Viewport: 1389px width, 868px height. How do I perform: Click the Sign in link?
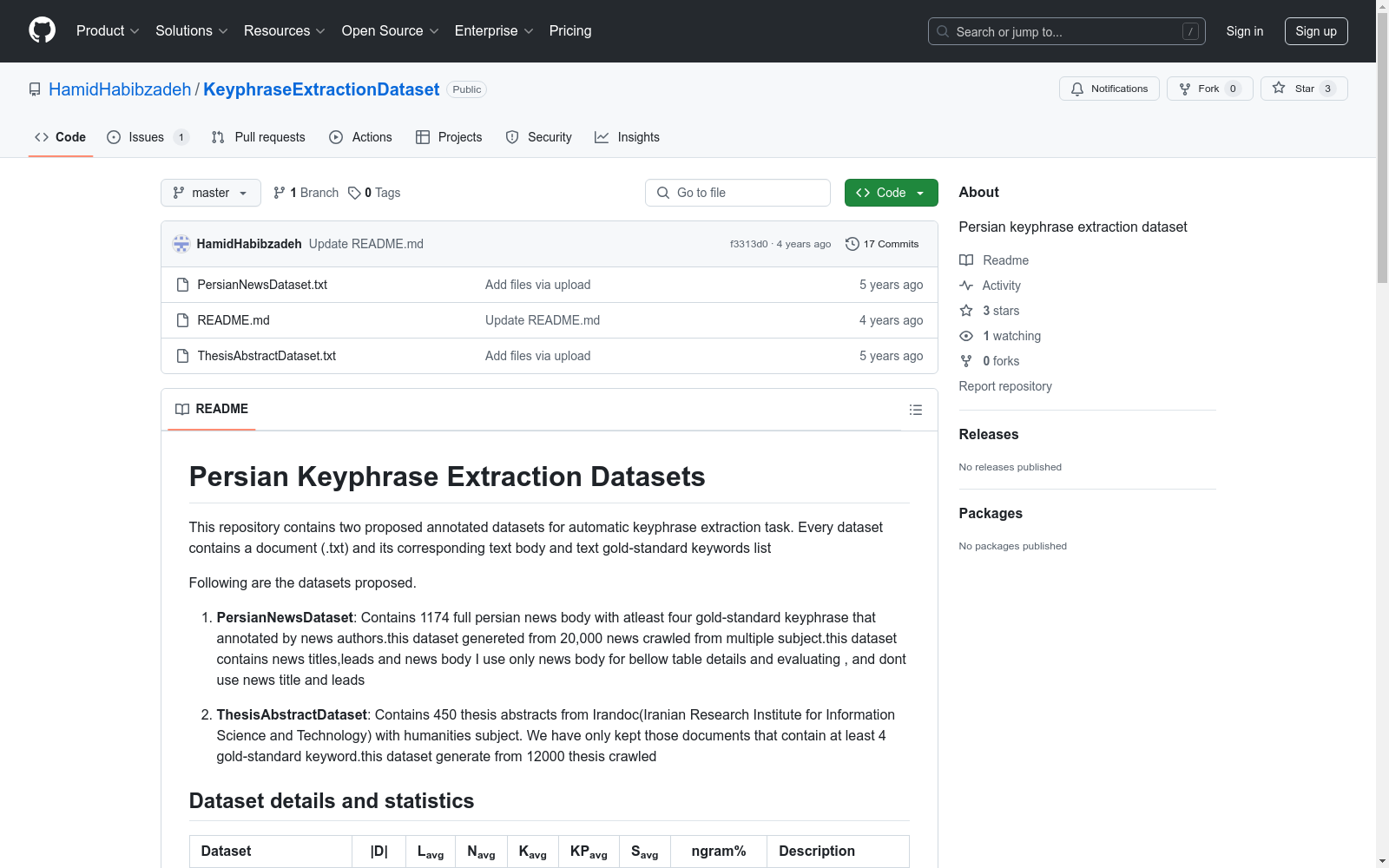coord(1245,31)
